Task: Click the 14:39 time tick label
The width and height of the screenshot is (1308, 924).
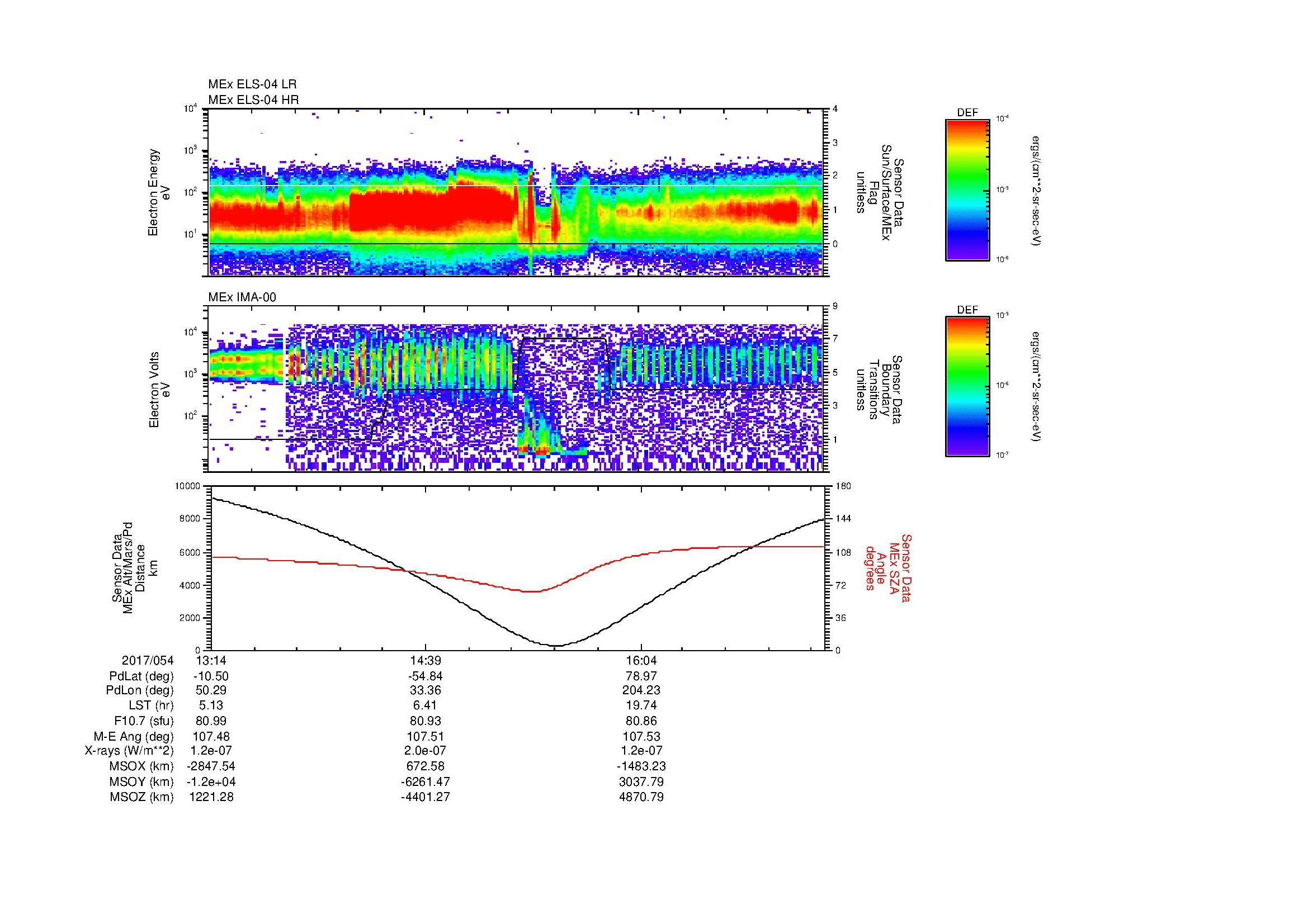Action: click(426, 660)
